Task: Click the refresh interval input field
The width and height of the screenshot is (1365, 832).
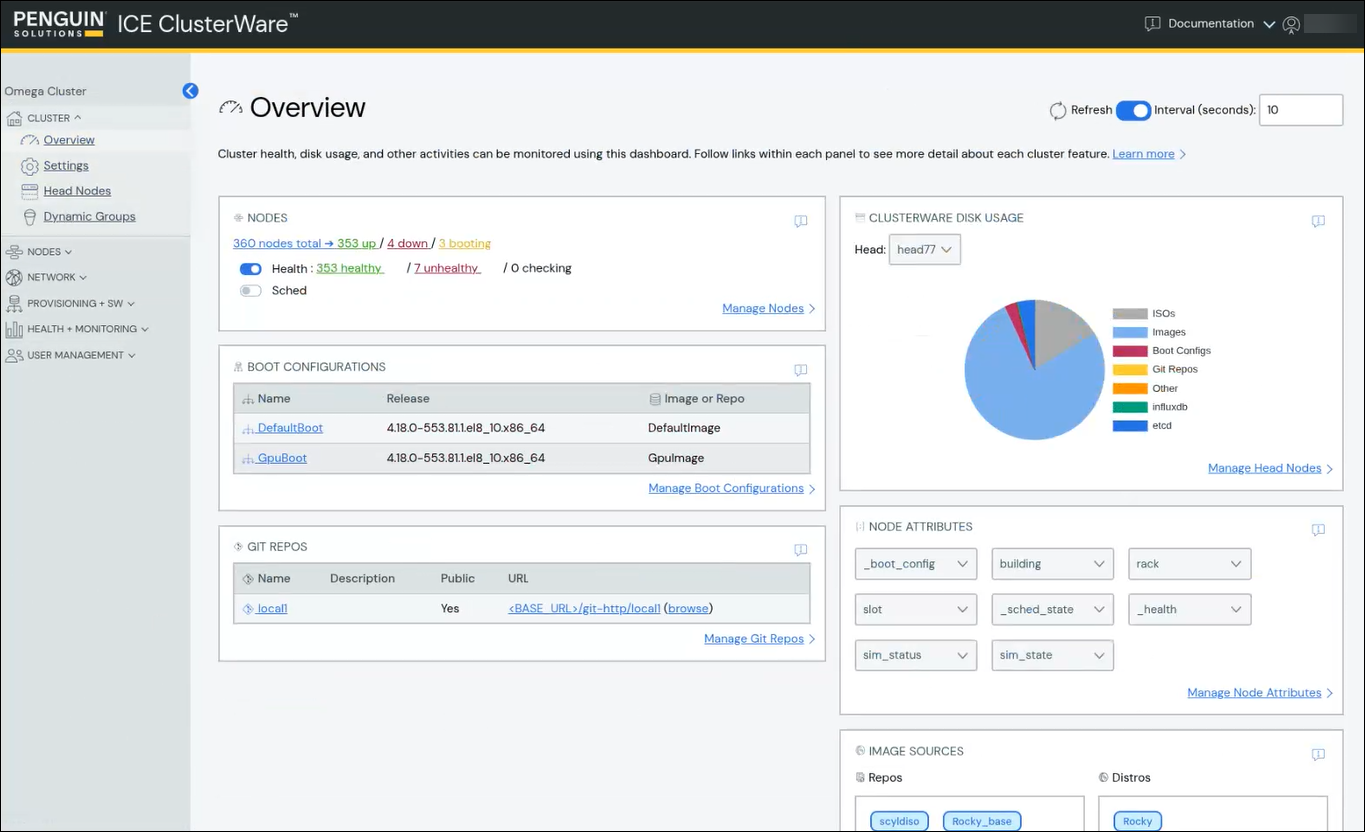Action: (x=1300, y=110)
